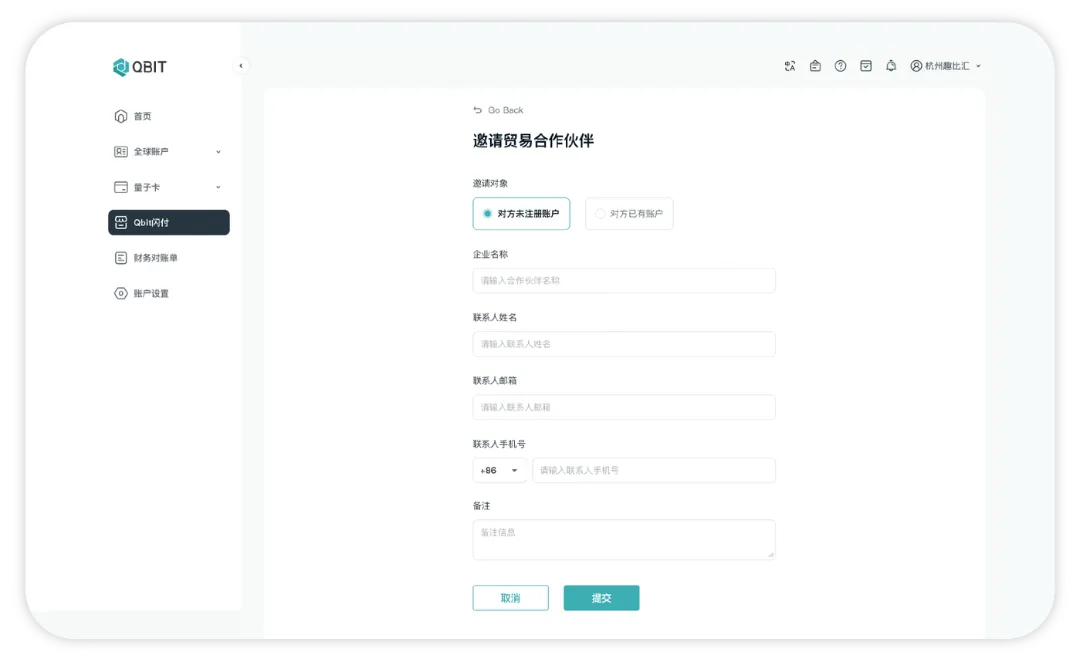Focus the 联系人邮箱 input field

pos(624,407)
